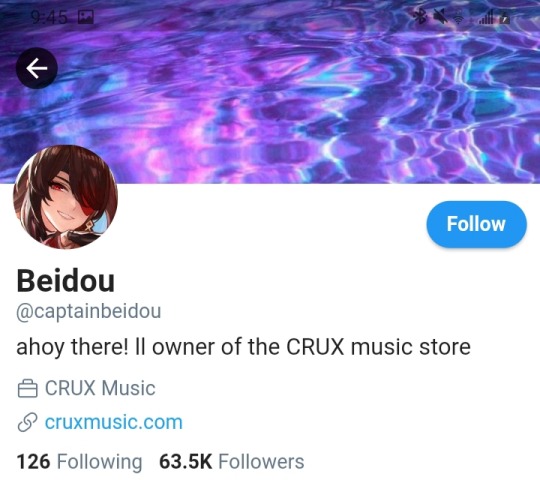540x480 pixels.
Task: Click the CRUX Music category label
Action: pyautogui.click(x=100, y=388)
